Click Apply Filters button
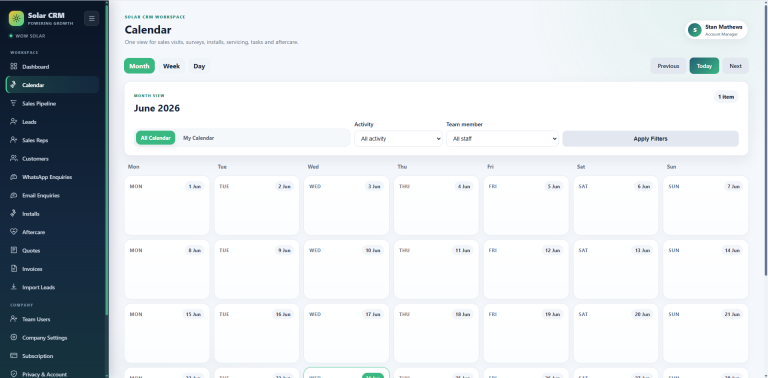 pos(650,139)
